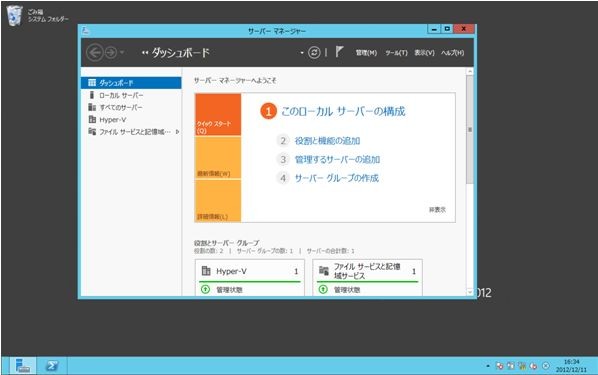Open the 管理(M) menu
This screenshot has width=598, height=375.
tap(366, 53)
